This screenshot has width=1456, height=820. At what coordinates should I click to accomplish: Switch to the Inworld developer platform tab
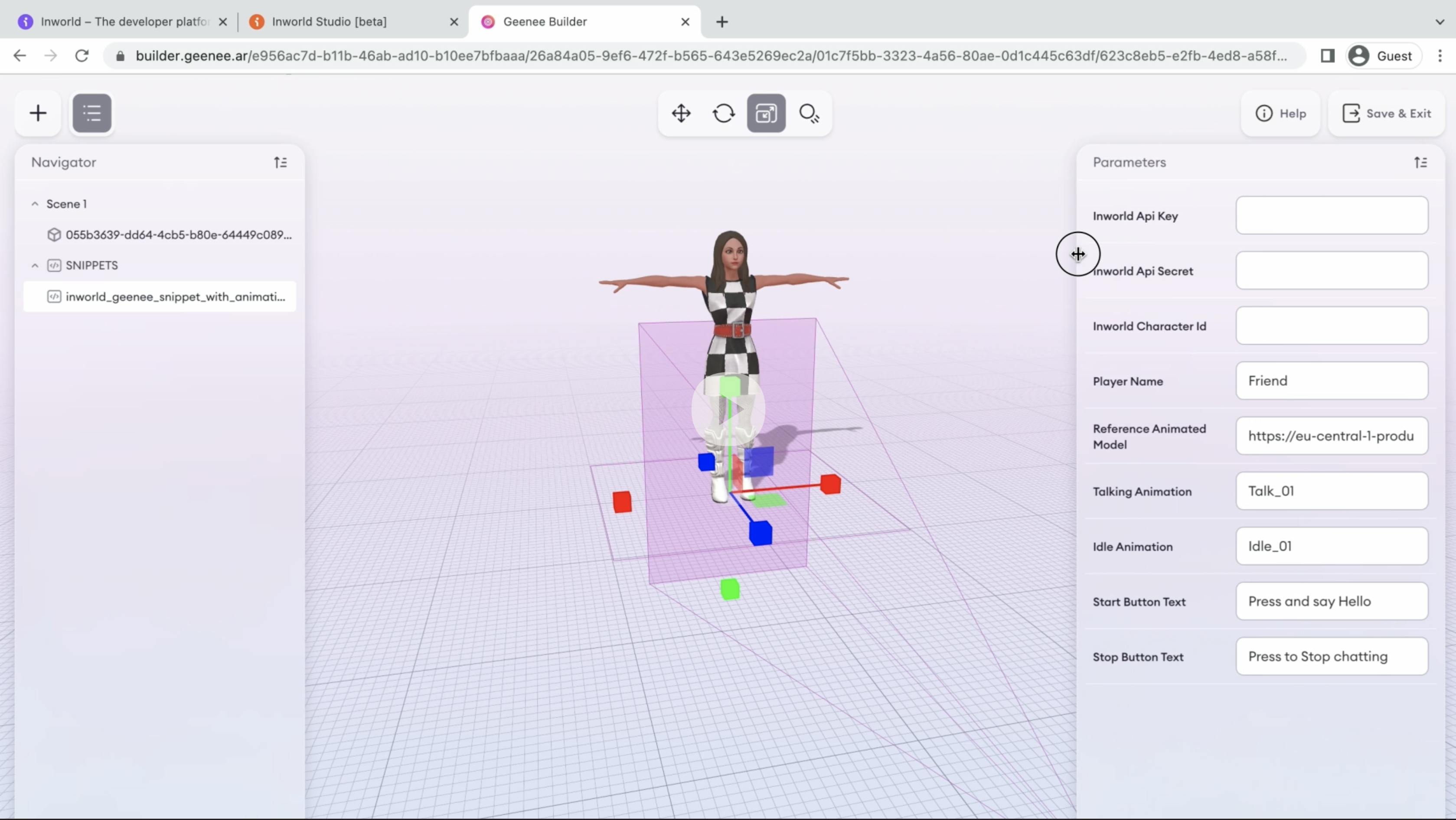click(124, 22)
